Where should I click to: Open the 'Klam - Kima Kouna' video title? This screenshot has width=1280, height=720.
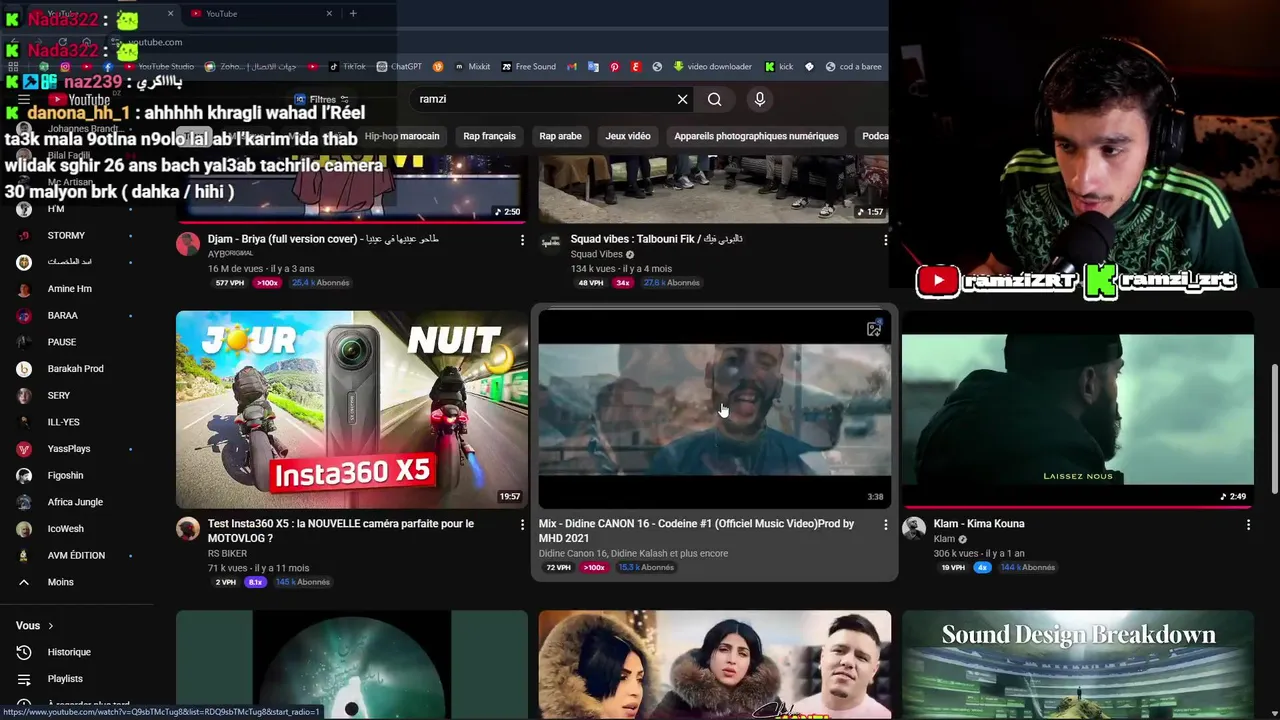979,524
